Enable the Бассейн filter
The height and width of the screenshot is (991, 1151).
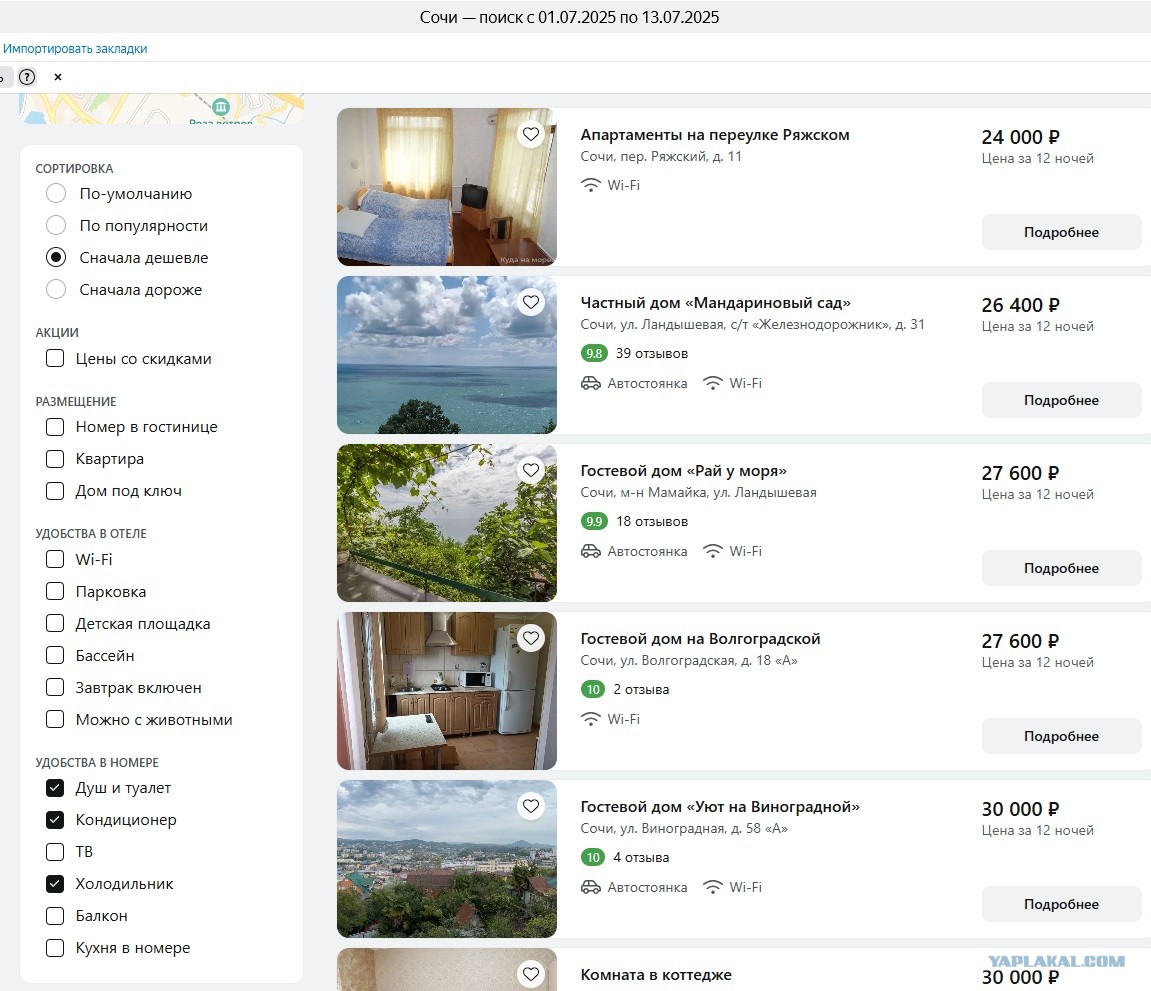pos(55,656)
